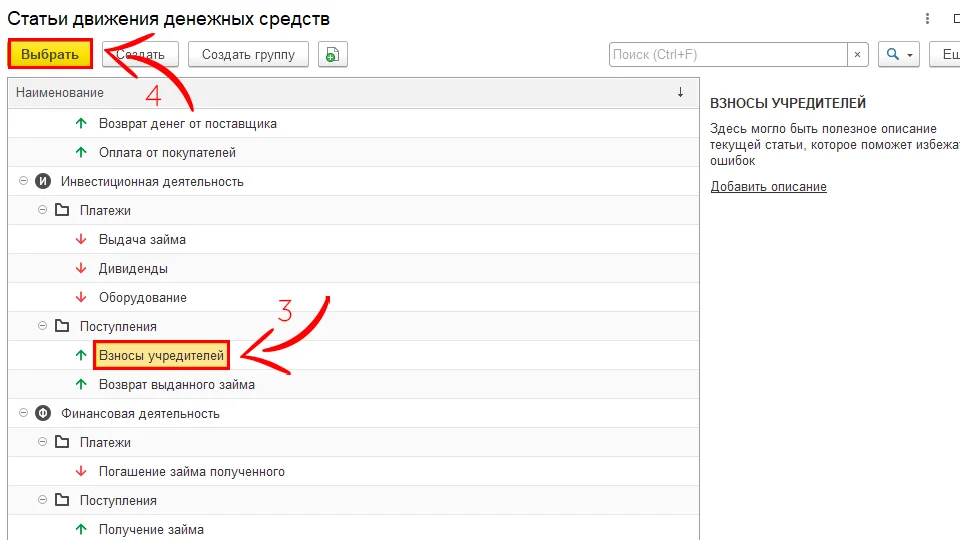Click the Investment activity circle icon
Viewport: 960px width, 540px height.
[43, 182]
